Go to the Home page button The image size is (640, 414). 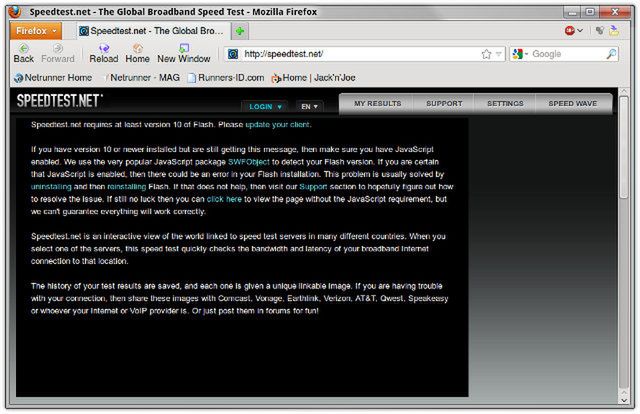138,53
